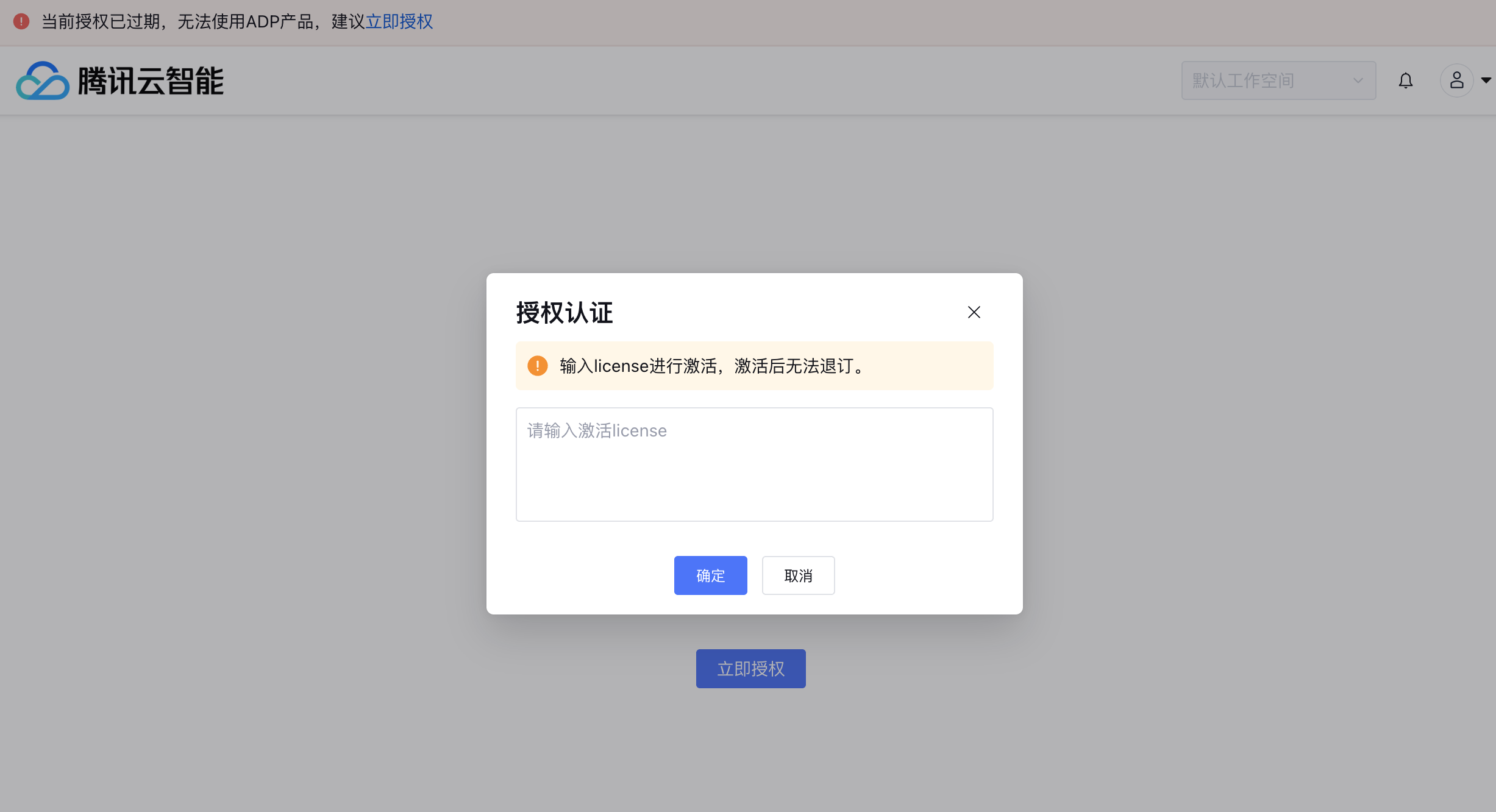
Task: Click the 授权认证 dialog title
Action: [x=565, y=313]
